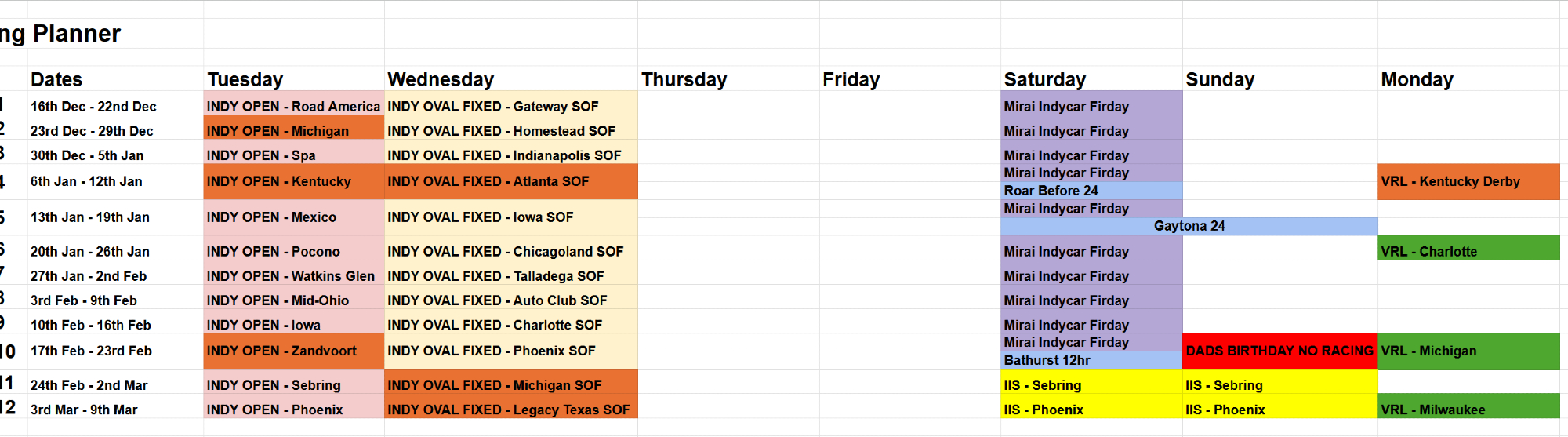Image resolution: width=1568 pixels, height=437 pixels.
Task: Click the "INDY OVAL FIXED - Atlanta SOF" cell
Action: [x=510, y=181]
